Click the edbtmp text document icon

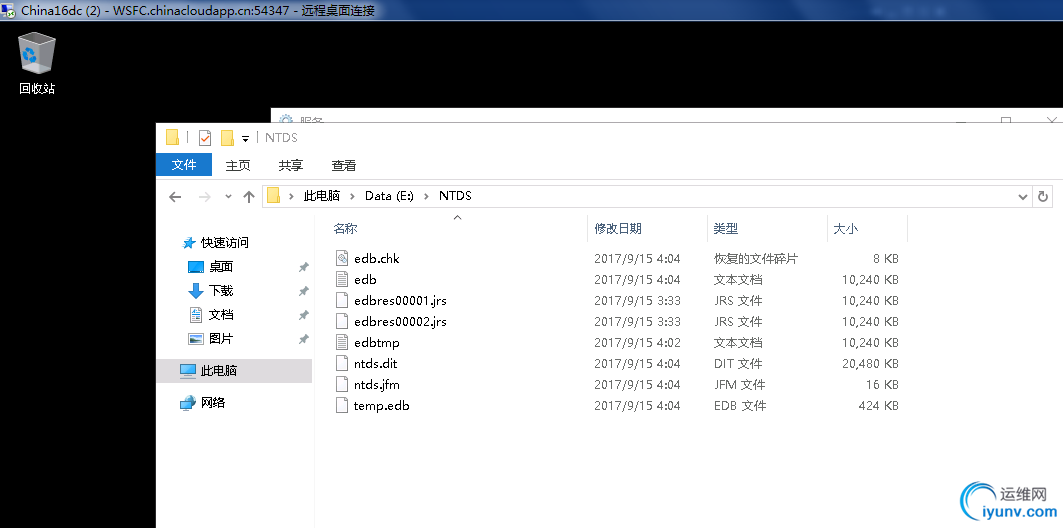point(343,342)
